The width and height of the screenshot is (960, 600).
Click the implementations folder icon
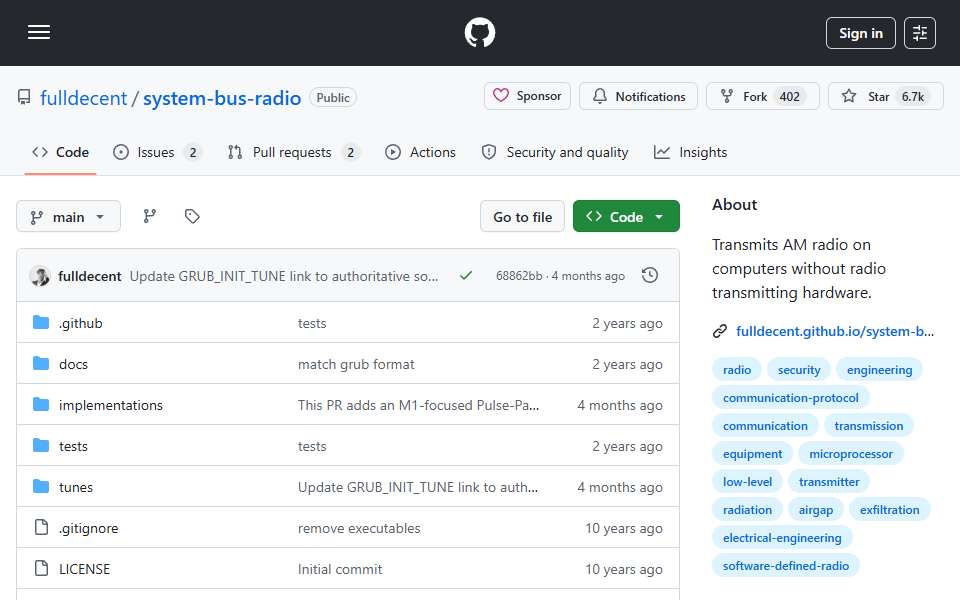click(41, 405)
